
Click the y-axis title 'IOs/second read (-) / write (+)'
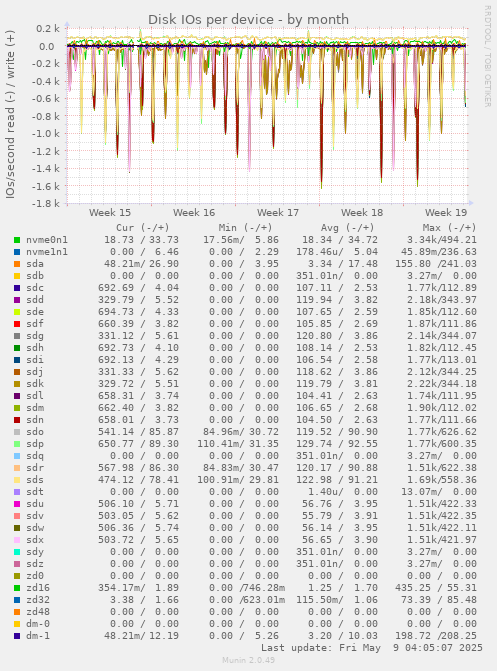point(10,114)
